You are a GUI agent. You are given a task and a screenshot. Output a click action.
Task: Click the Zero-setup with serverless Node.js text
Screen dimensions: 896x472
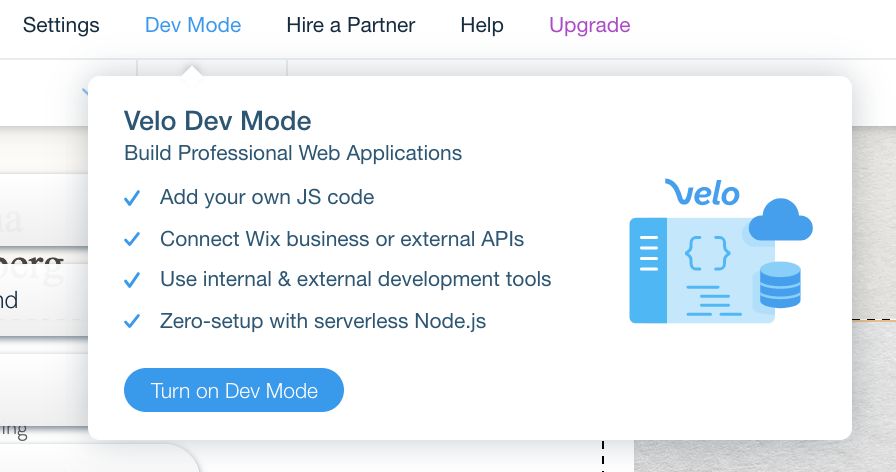tap(323, 321)
